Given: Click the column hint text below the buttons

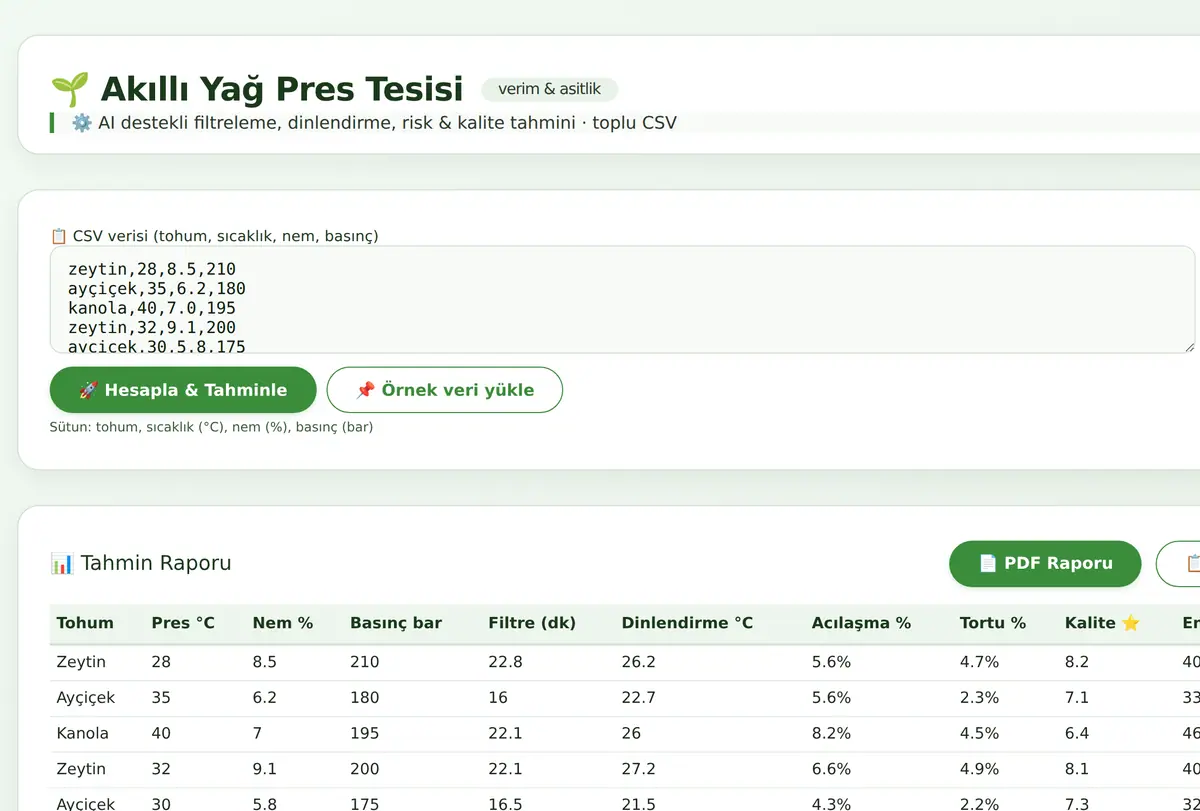Looking at the screenshot, I should (x=211, y=427).
